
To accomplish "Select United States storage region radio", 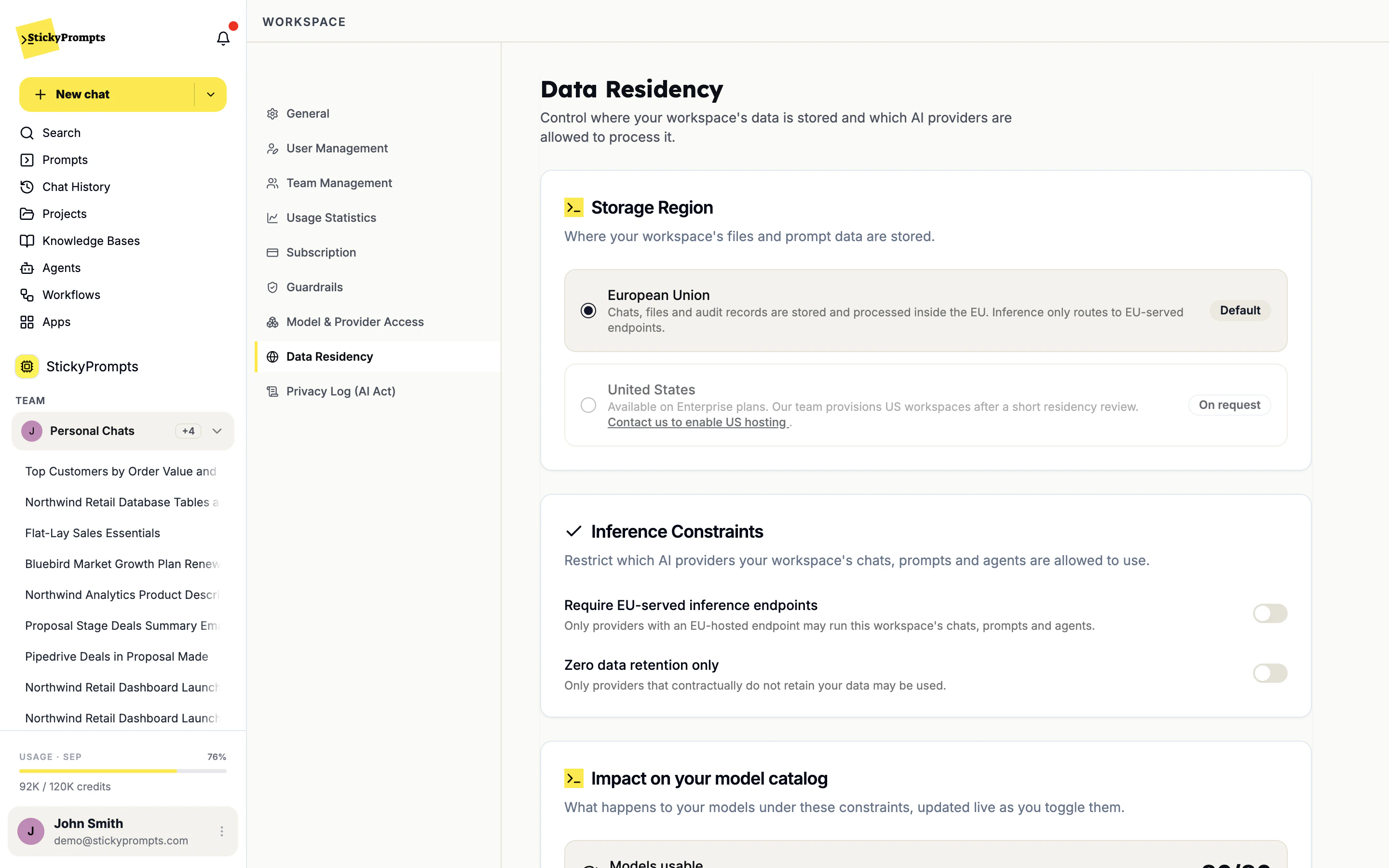I will click(588, 405).
